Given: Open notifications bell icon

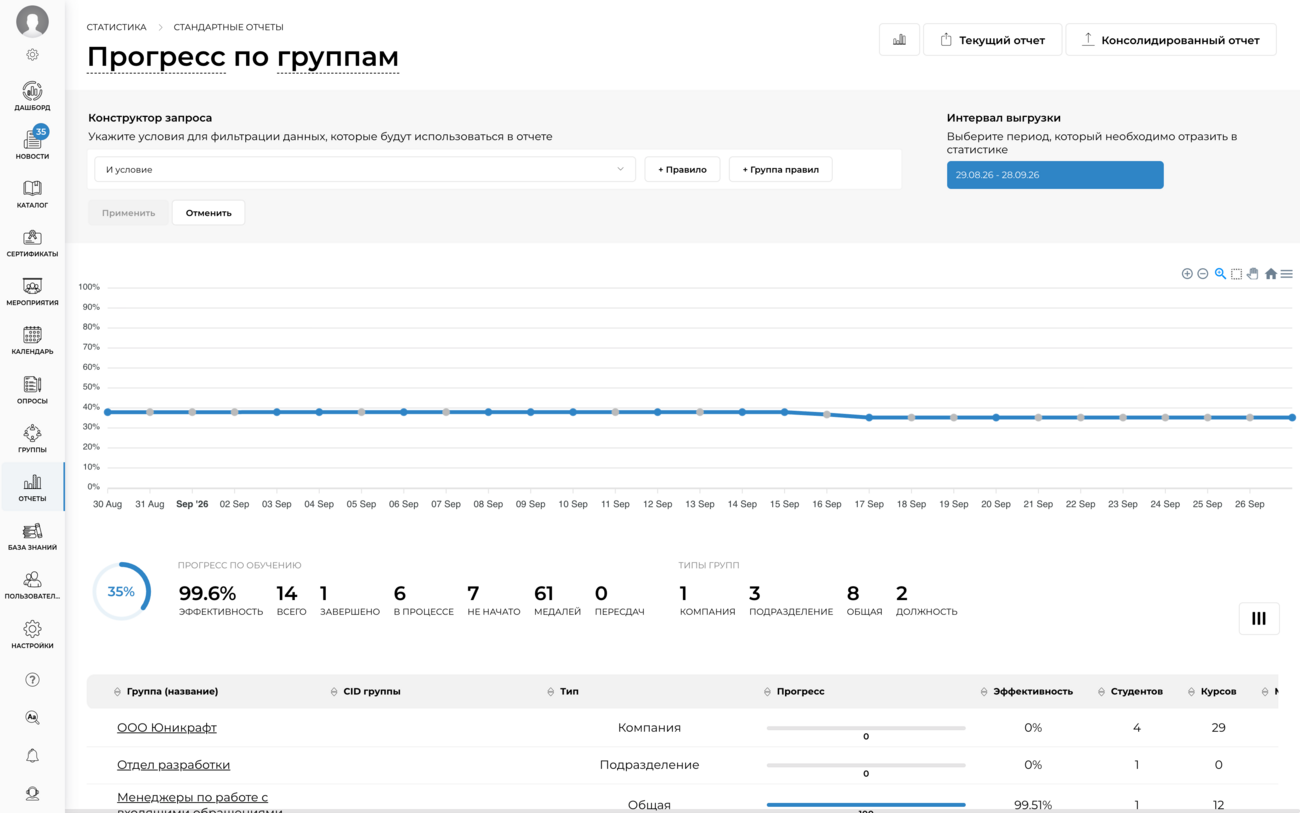Looking at the screenshot, I should point(32,756).
